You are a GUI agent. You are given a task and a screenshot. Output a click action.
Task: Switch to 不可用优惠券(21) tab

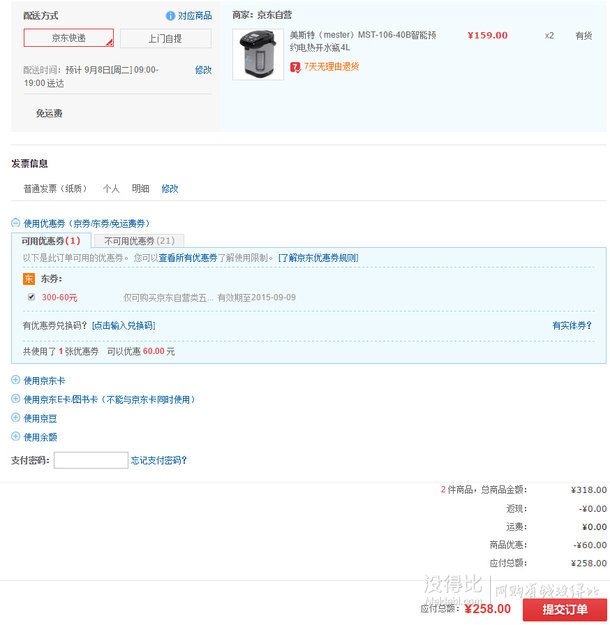[139, 241]
